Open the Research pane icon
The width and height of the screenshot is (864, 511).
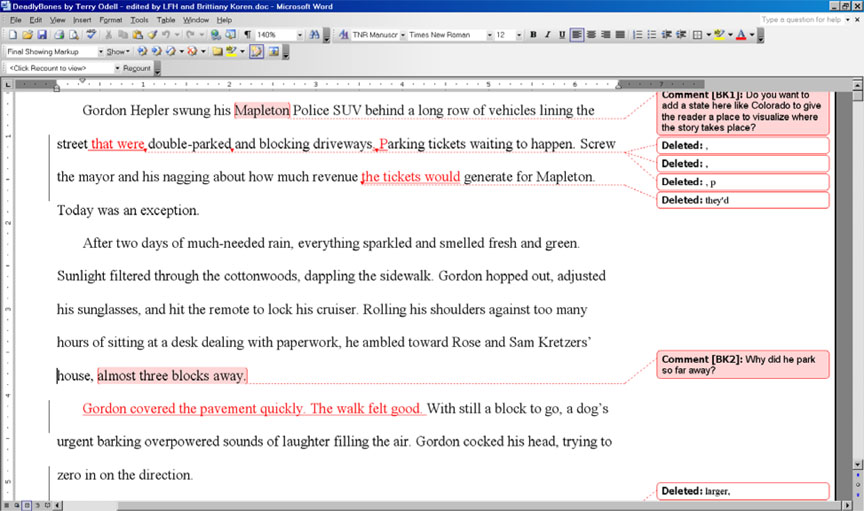point(230,35)
